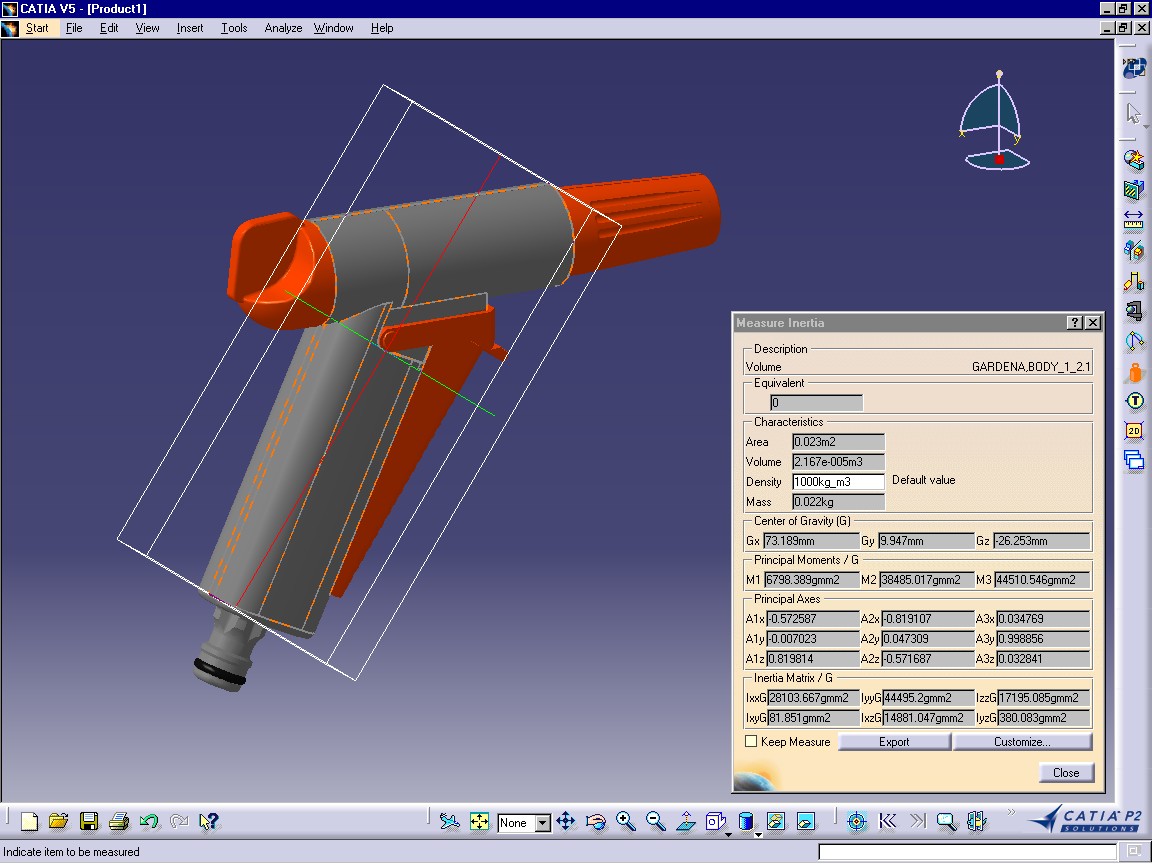Open the Insert menu
1152x864 pixels.
(x=190, y=28)
